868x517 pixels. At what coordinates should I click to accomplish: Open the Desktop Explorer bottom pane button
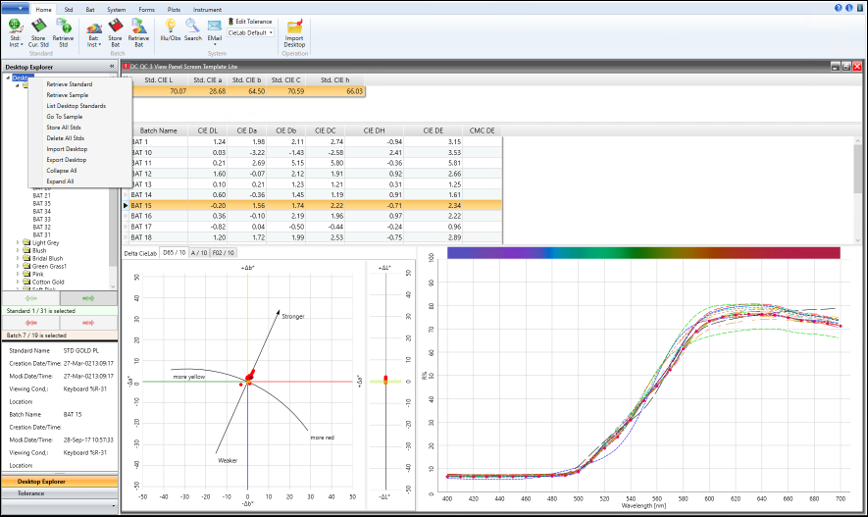60,482
